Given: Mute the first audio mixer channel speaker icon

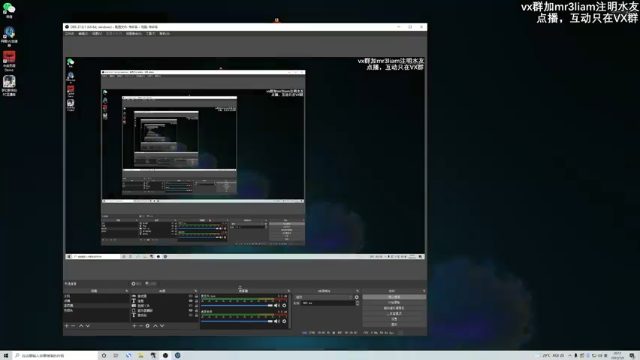Looking at the screenshot, I should [x=276, y=305].
